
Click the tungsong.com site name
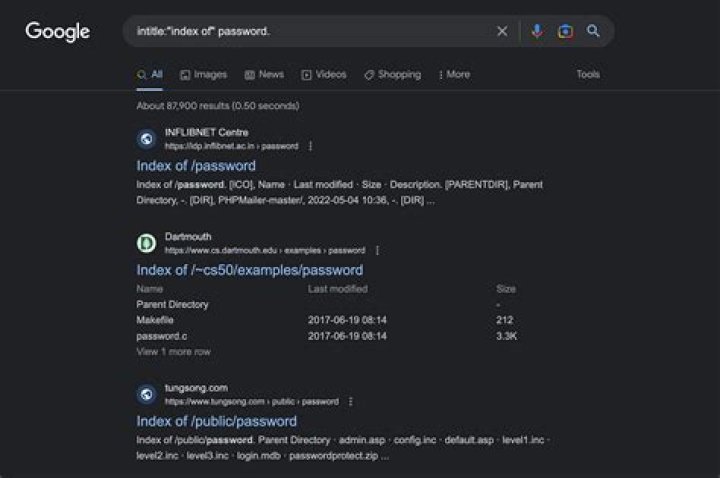point(197,388)
